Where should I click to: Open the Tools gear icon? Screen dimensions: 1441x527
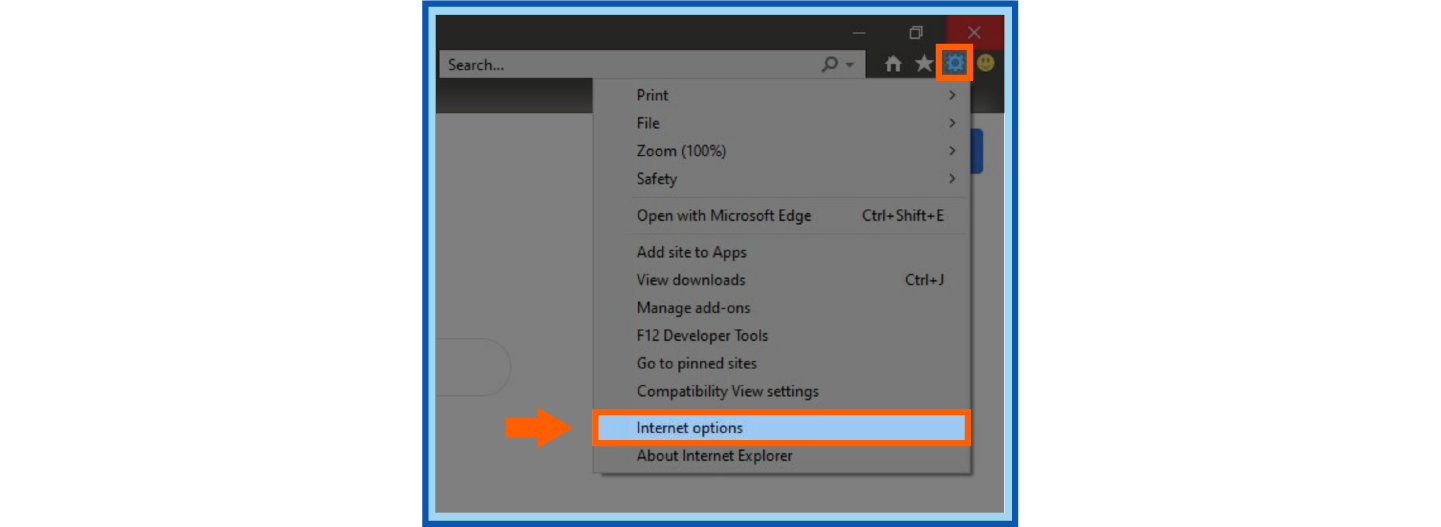[955, 64]
